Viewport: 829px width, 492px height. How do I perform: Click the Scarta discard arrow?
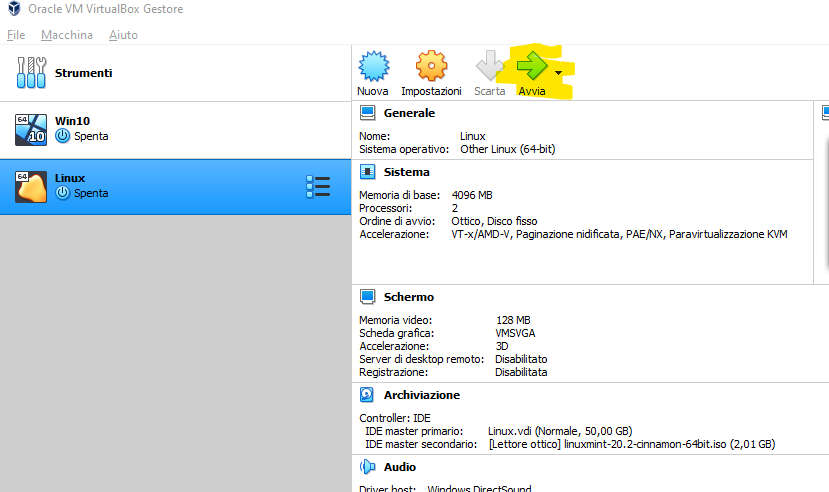point(490,66)
